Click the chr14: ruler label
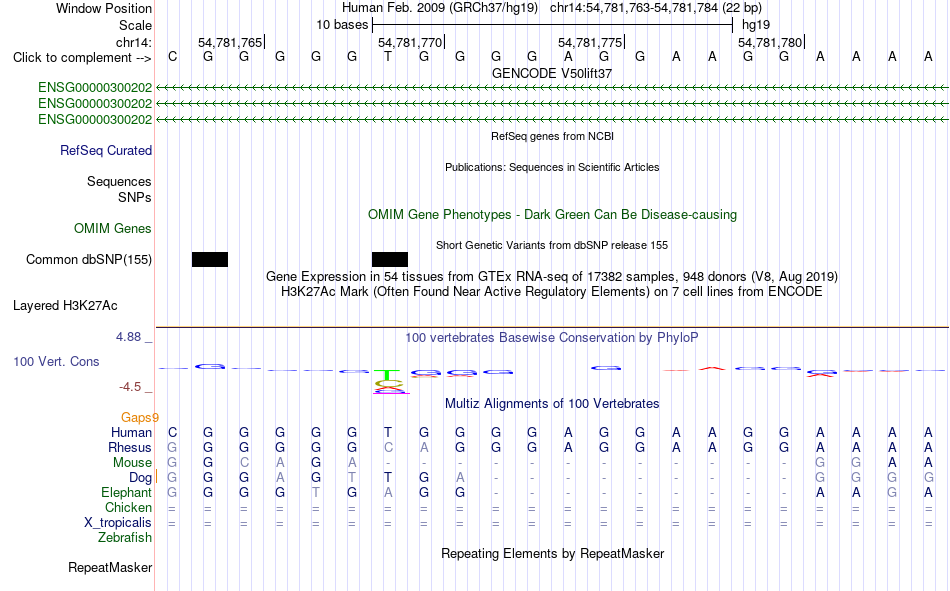This screenshot has width=950, height=591. pyautogui.click(x=134, y=42)
